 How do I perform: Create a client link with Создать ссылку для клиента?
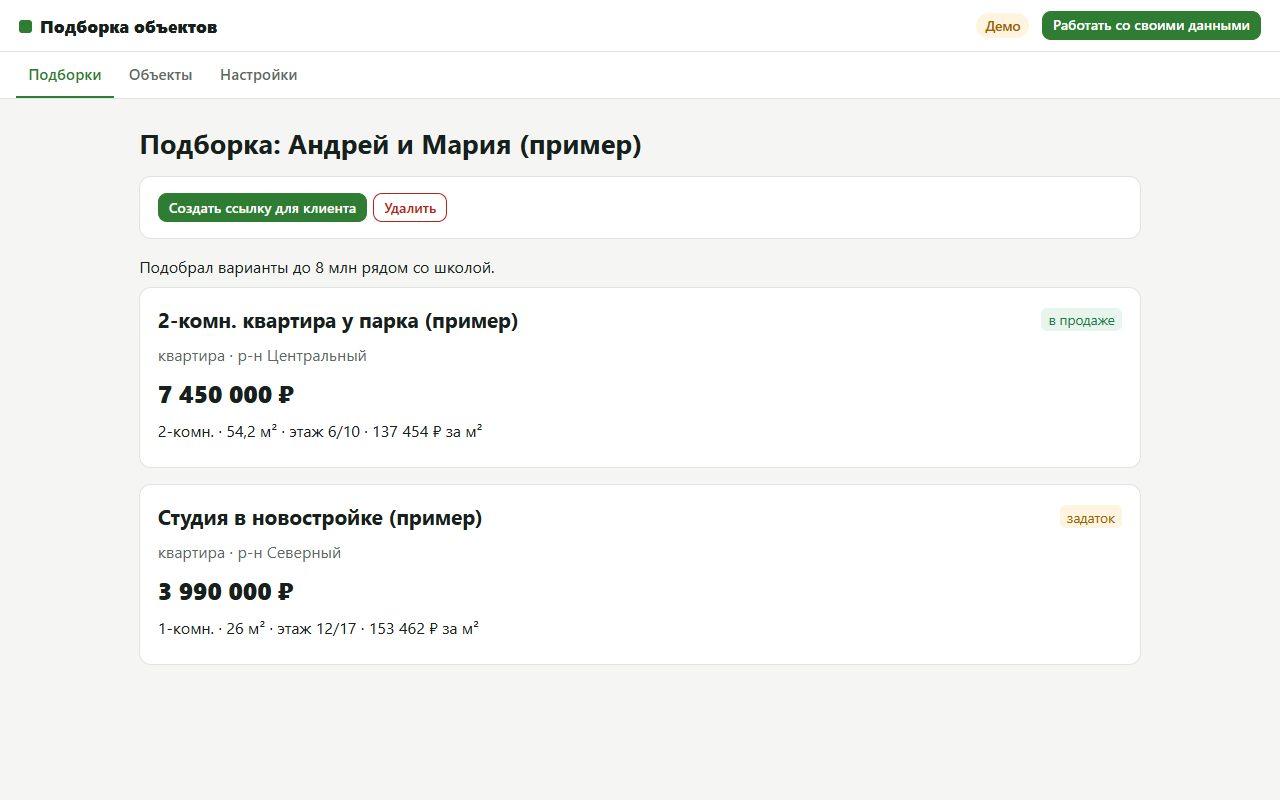pos(262,208)
